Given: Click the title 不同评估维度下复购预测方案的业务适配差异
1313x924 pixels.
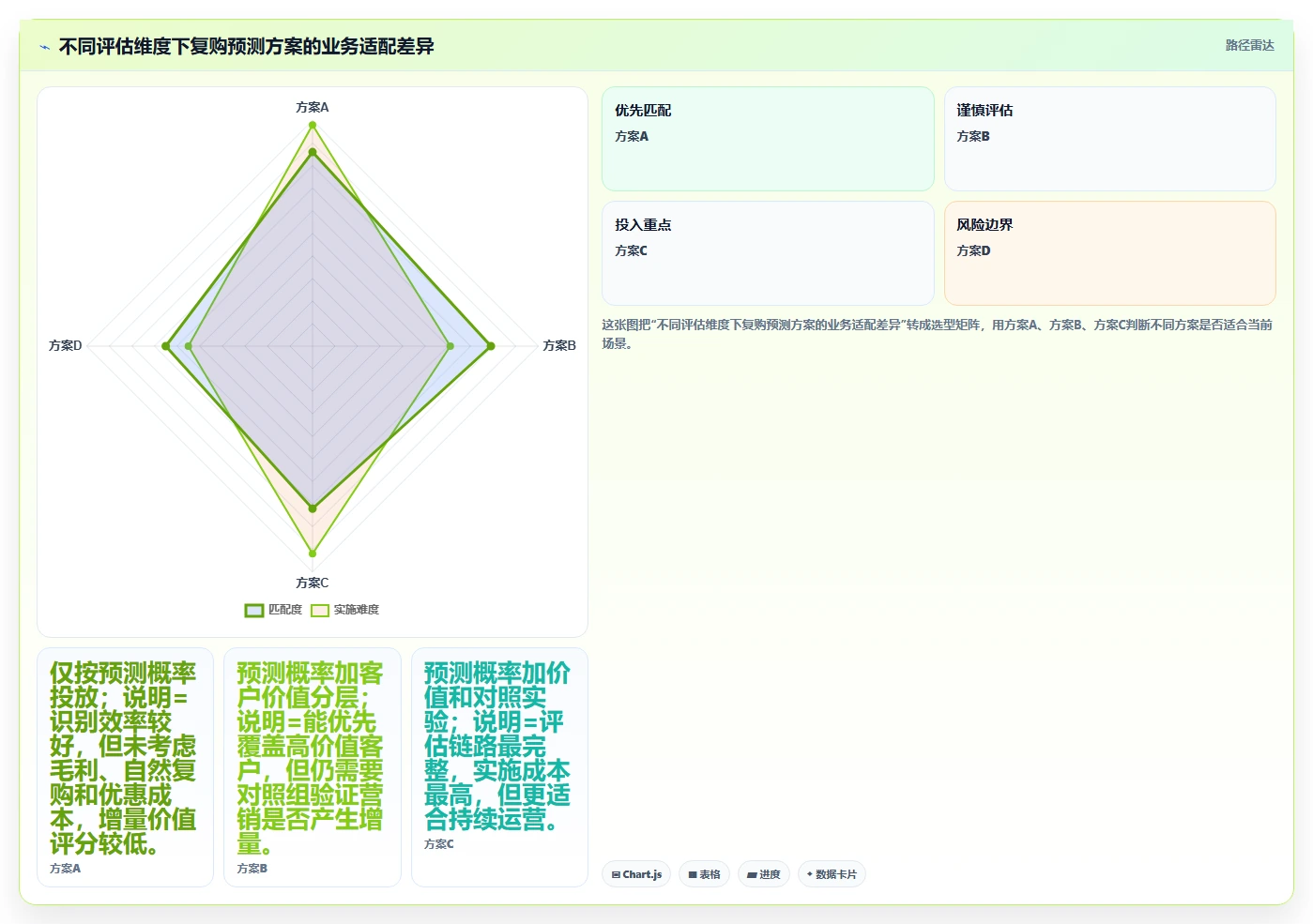Looking at the screenshot, I should point(246,47).
